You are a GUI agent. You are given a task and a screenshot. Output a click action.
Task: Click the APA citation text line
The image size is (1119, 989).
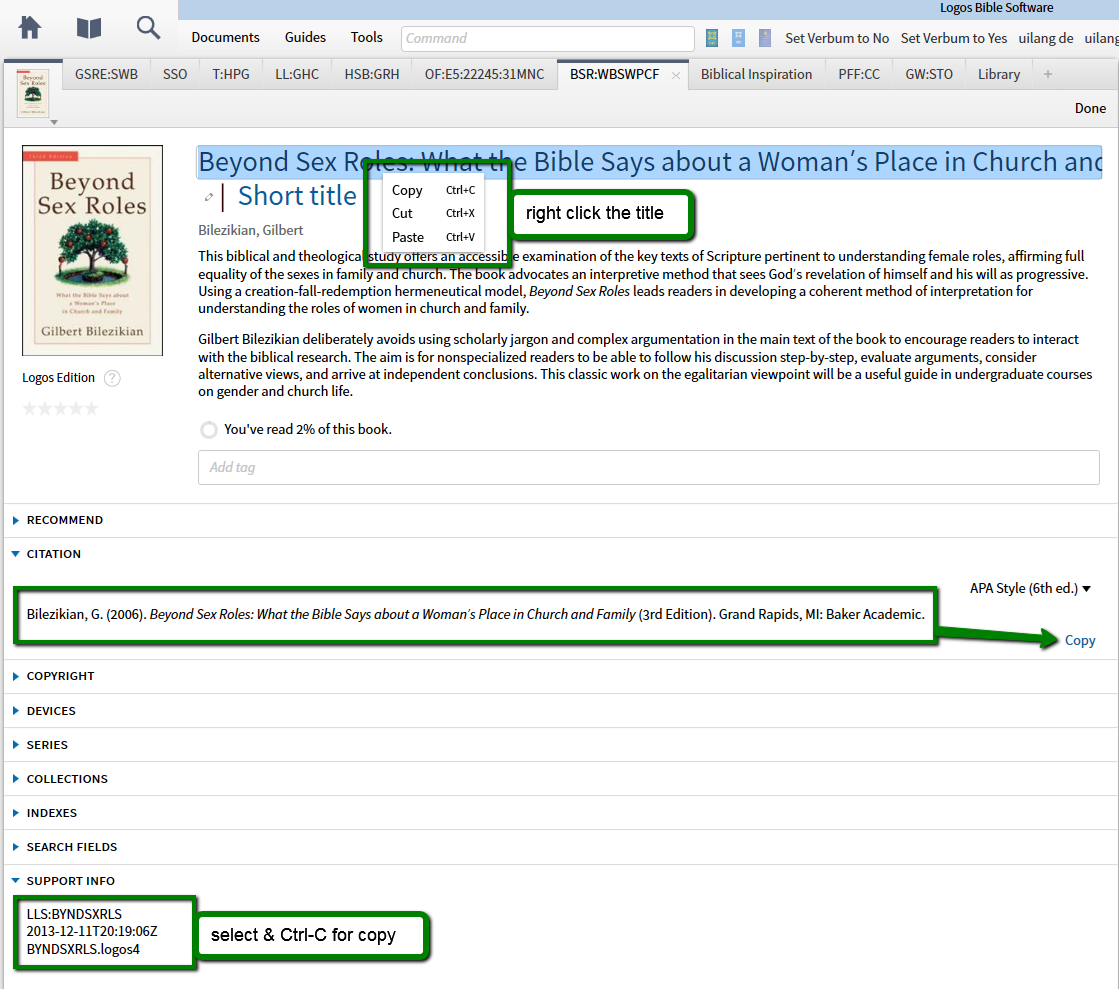click(x=475, y=614)
